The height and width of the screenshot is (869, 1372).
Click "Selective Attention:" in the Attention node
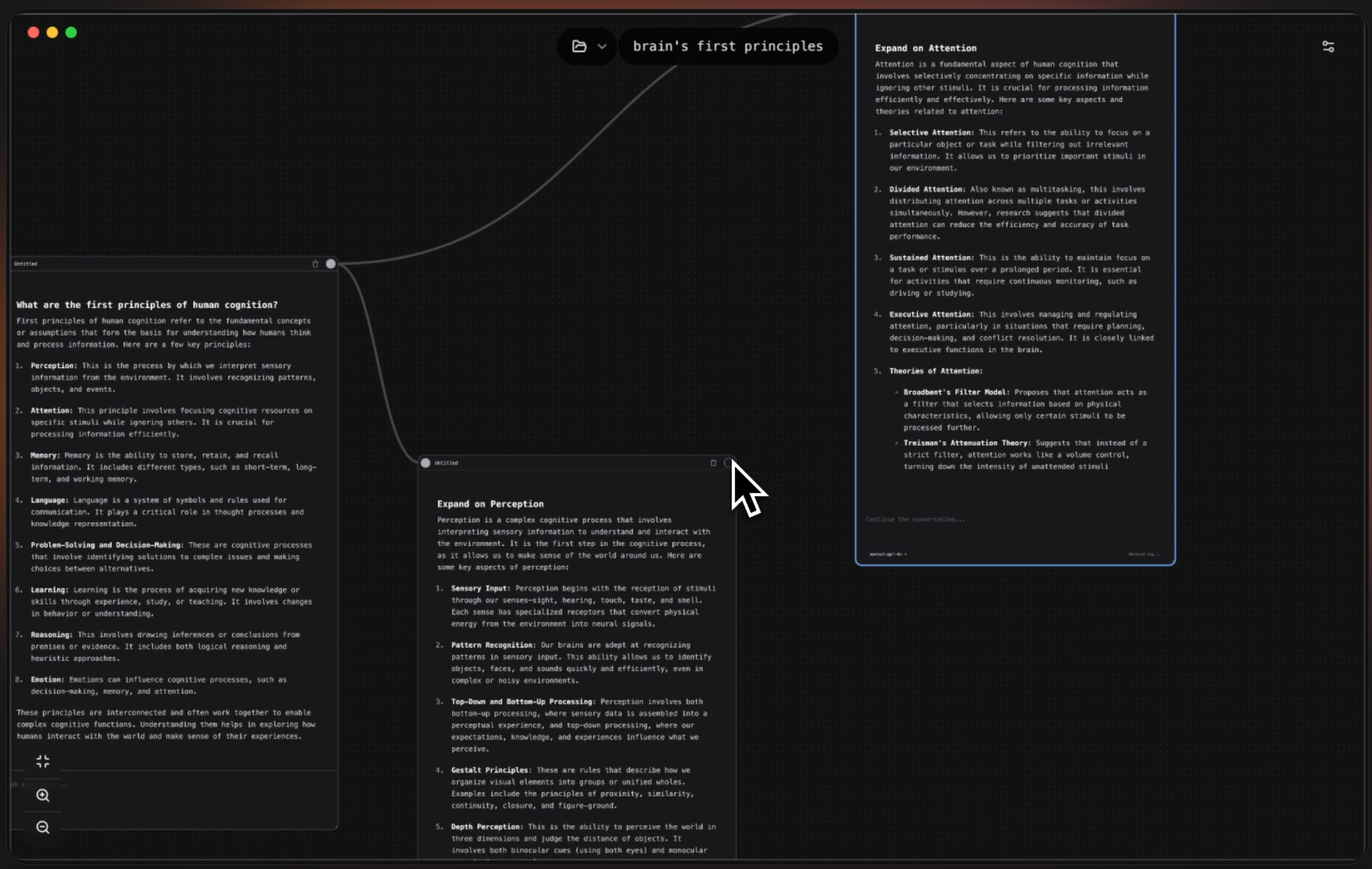pos(932,133)
